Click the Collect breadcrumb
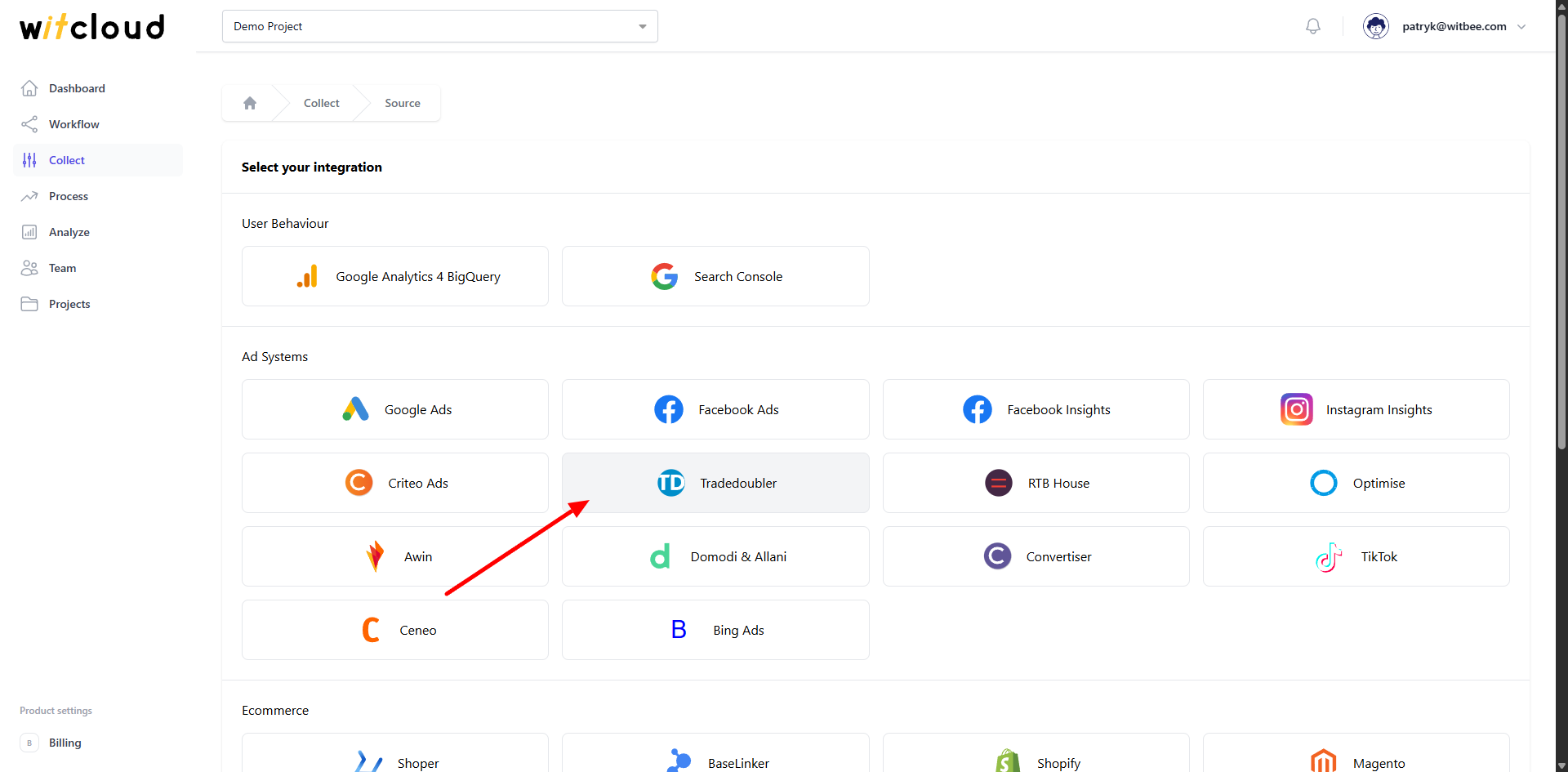1568x772 pixels. (322, 103)
